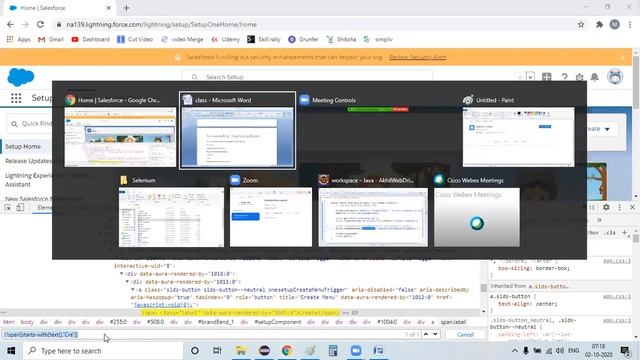Viewport: 640px width, 360px height.
Task: Reload the Salesforce page
Action: tap(40, 24)
